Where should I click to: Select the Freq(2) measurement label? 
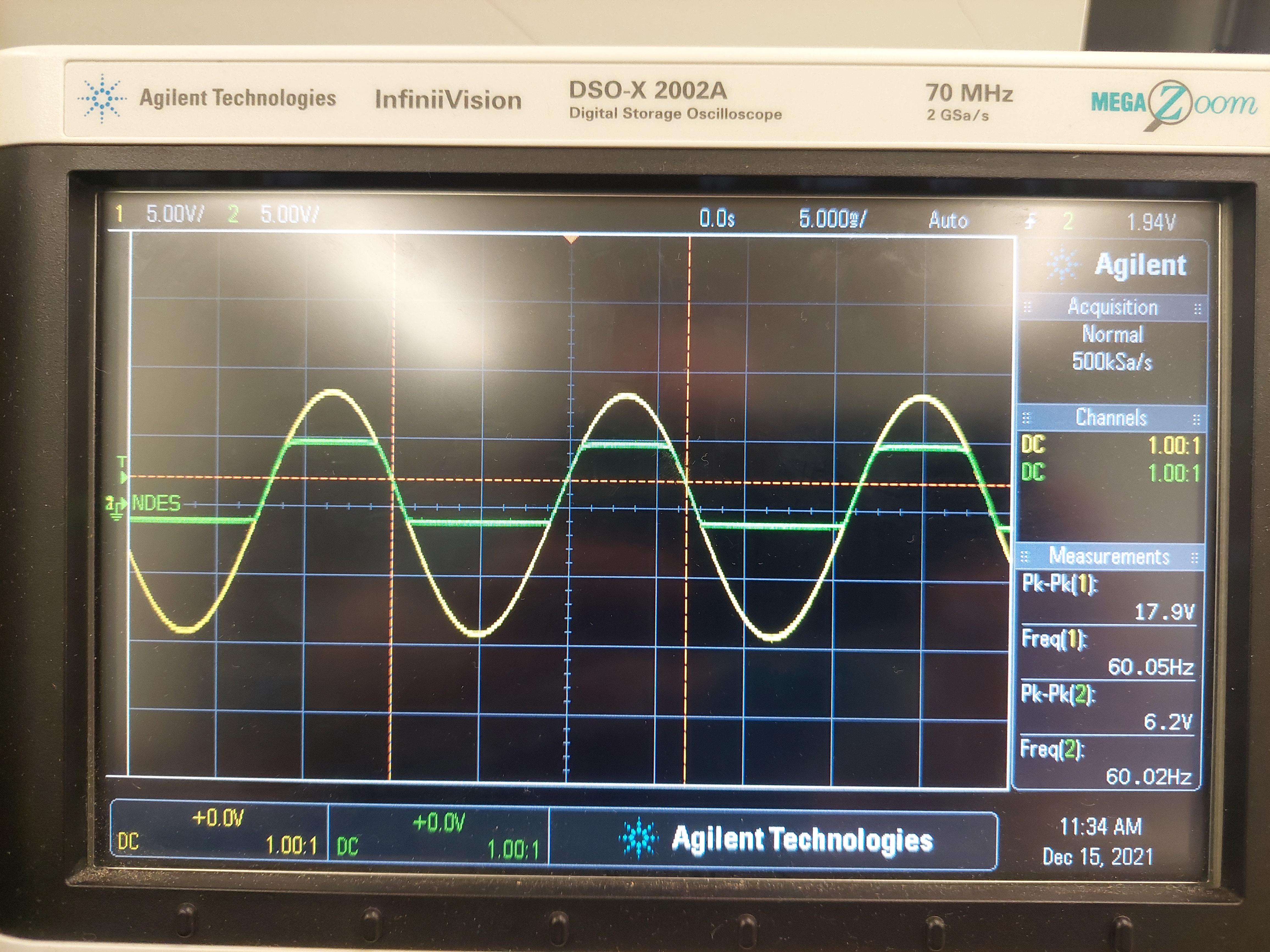click(1052, 749)
